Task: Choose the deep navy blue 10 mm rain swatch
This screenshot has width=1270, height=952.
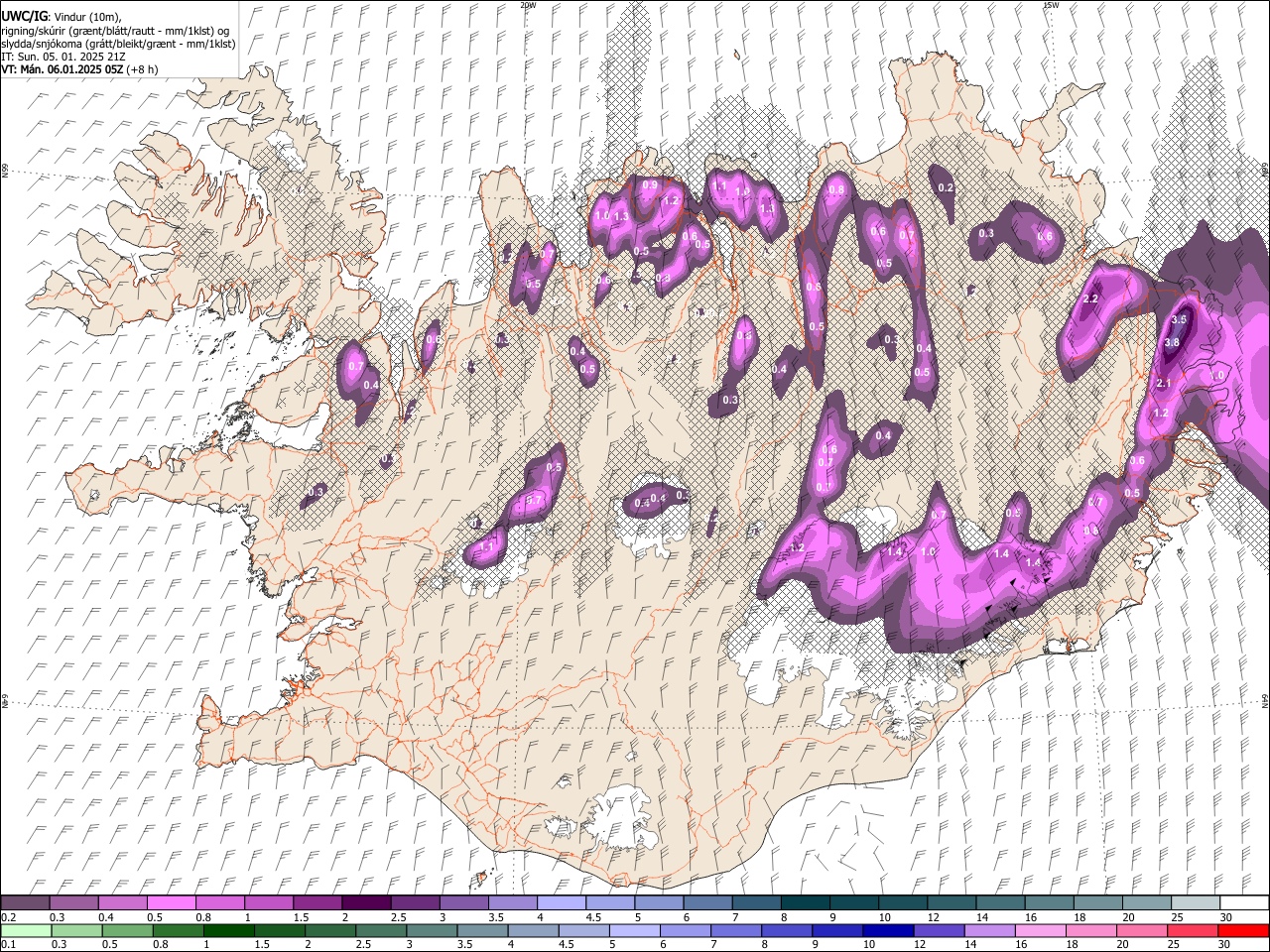Action: (x=888, y=931)
